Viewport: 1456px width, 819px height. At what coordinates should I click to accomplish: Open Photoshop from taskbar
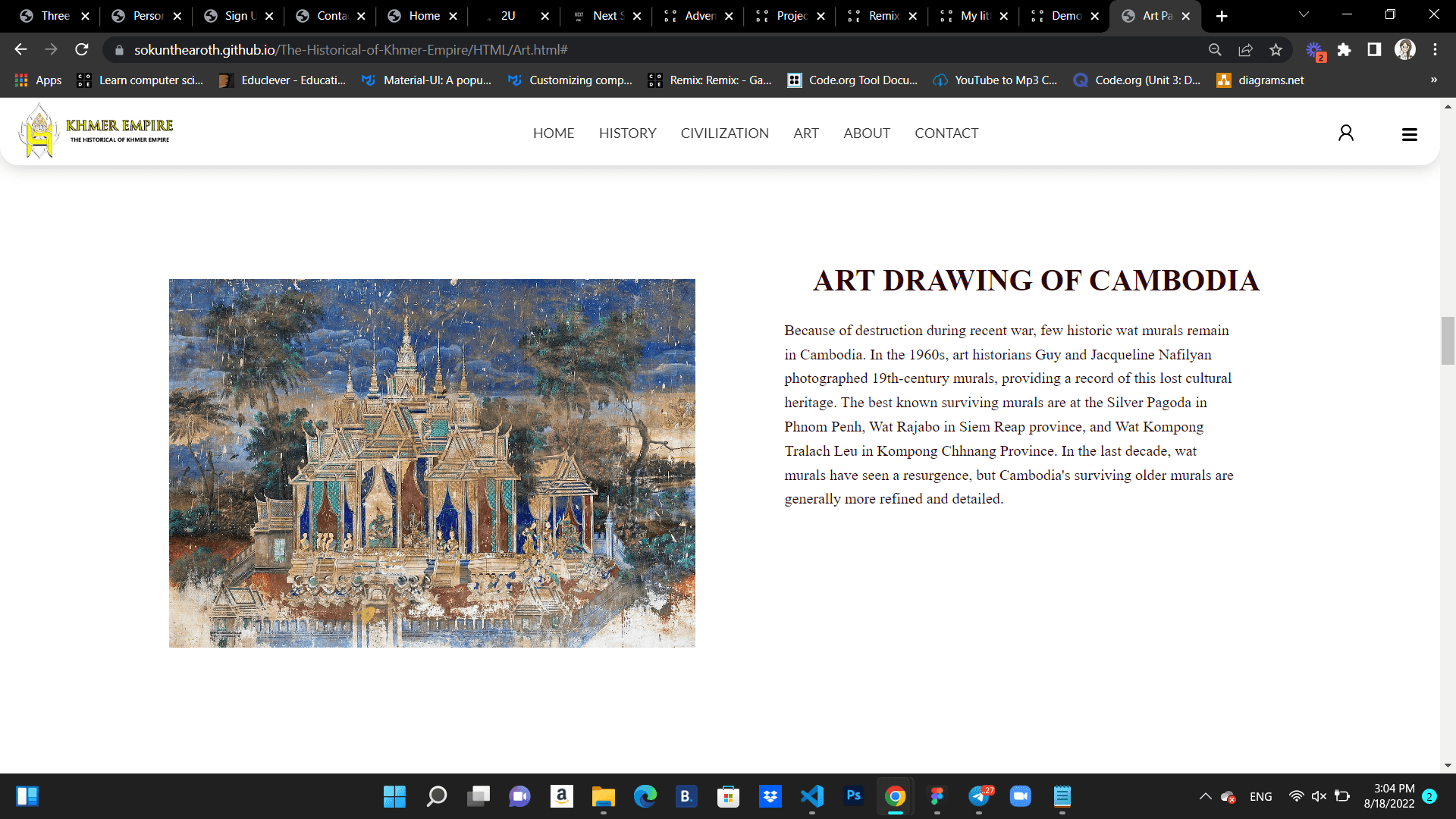click(x=854, y=796)
